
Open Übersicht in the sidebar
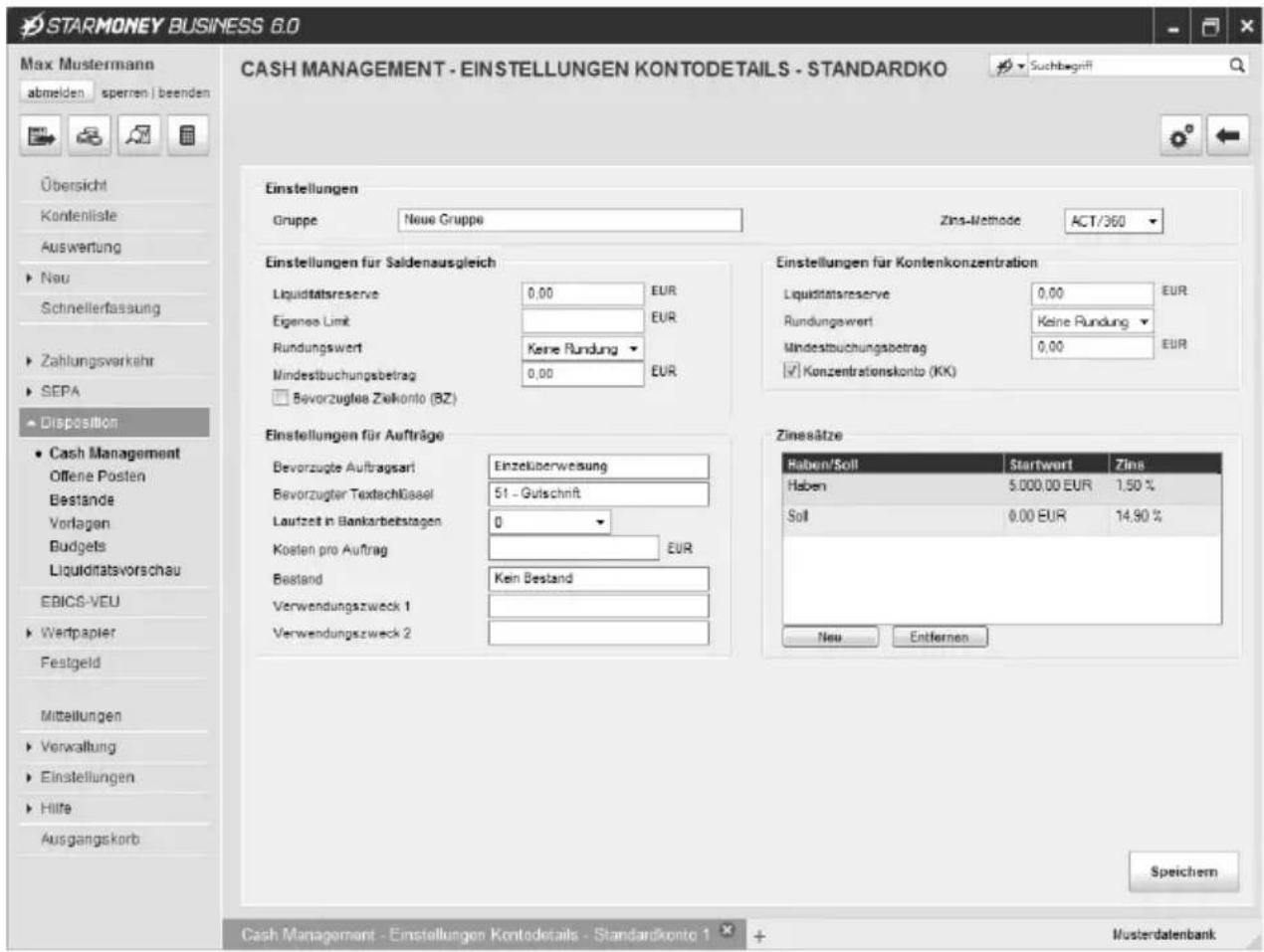click(x=74, y=185)
